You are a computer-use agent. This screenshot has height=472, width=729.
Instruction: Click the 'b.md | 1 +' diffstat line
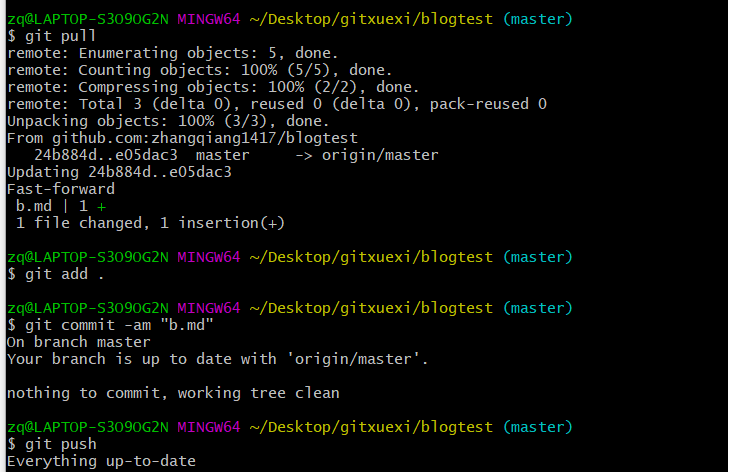pos(61,206)
